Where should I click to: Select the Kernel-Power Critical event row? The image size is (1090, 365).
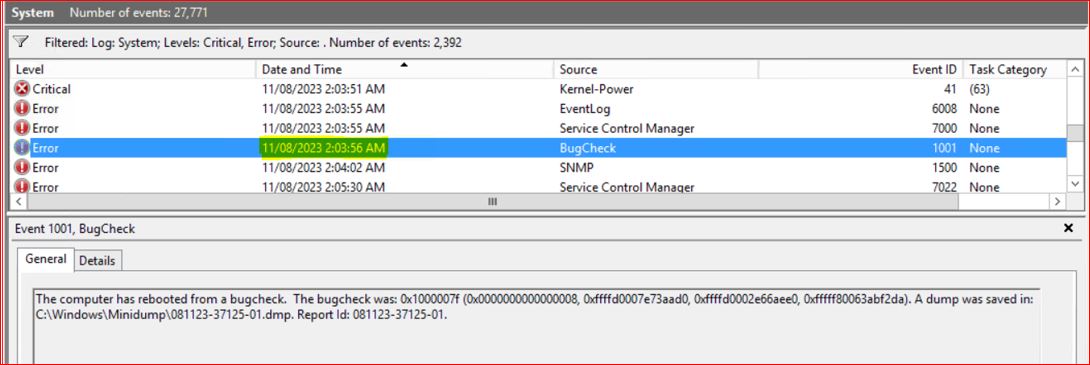(538, 89)
